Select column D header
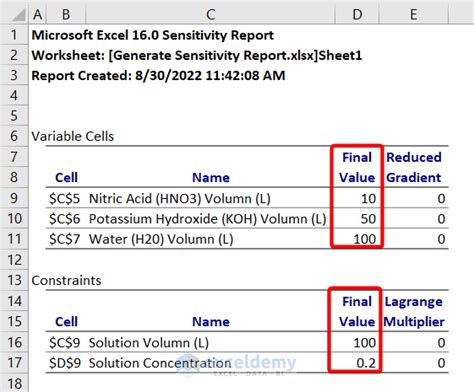Viewport: 474px width, 392px height. pyautogui.click(x=357, y=14)
